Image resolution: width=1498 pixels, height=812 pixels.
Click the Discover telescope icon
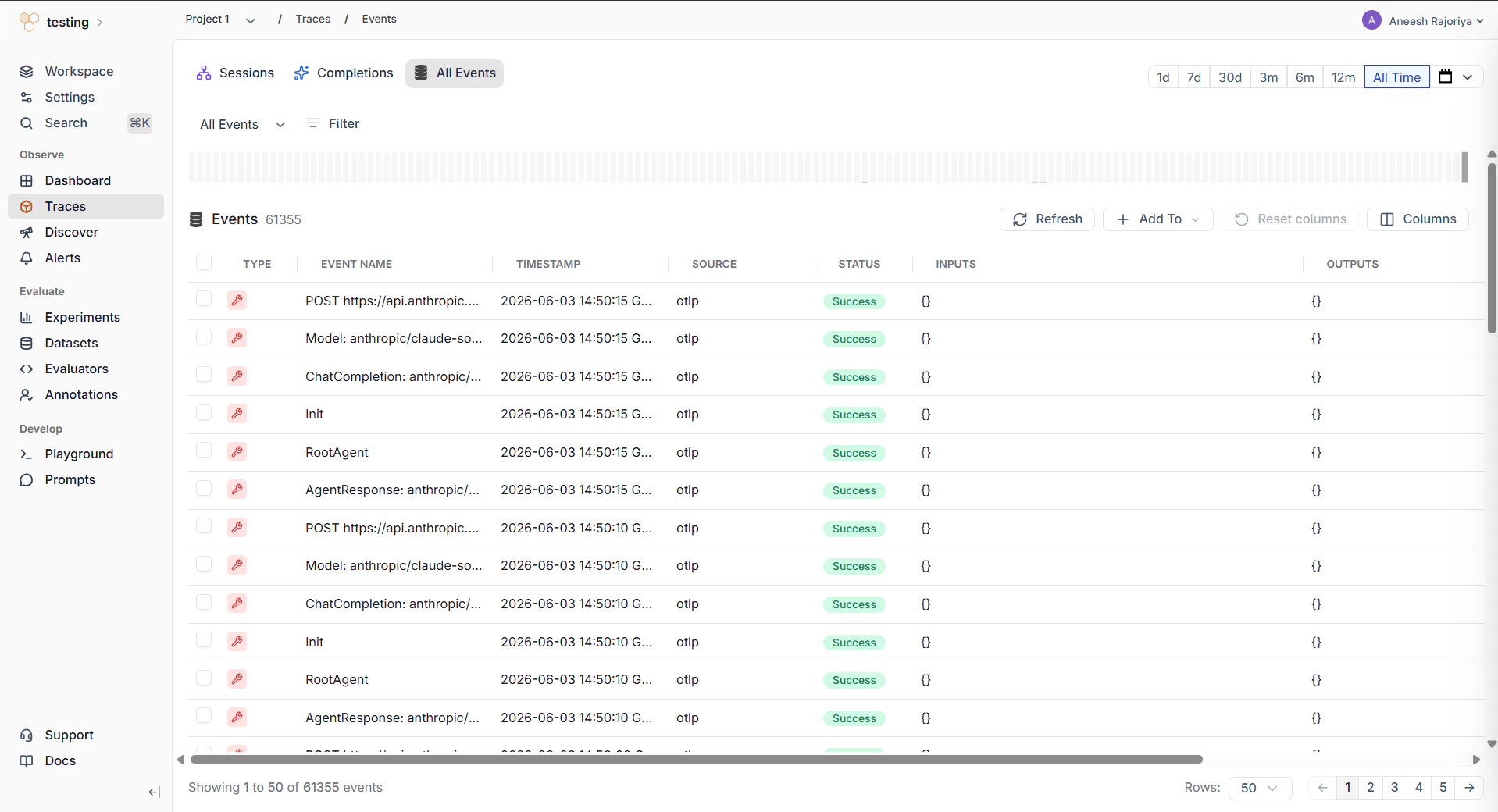tap(27, 233)
